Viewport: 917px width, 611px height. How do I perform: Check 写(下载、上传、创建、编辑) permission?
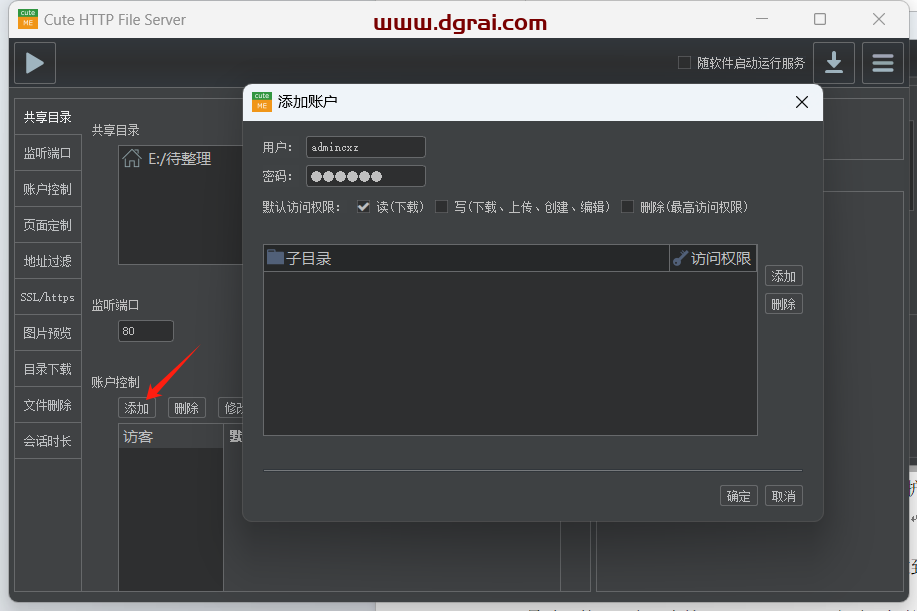coord(442,207)
